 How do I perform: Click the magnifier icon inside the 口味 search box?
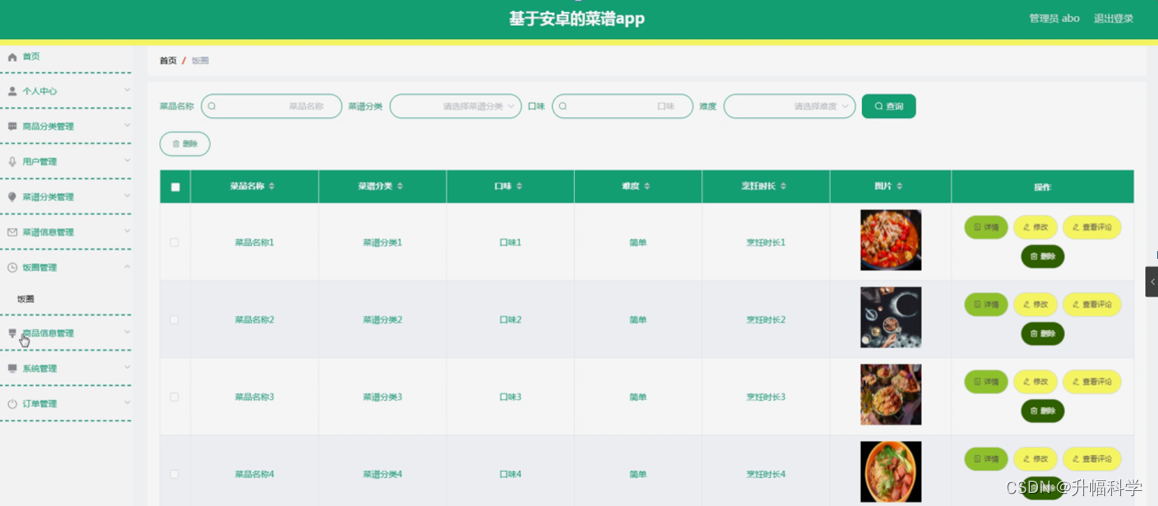click(563, 106)
